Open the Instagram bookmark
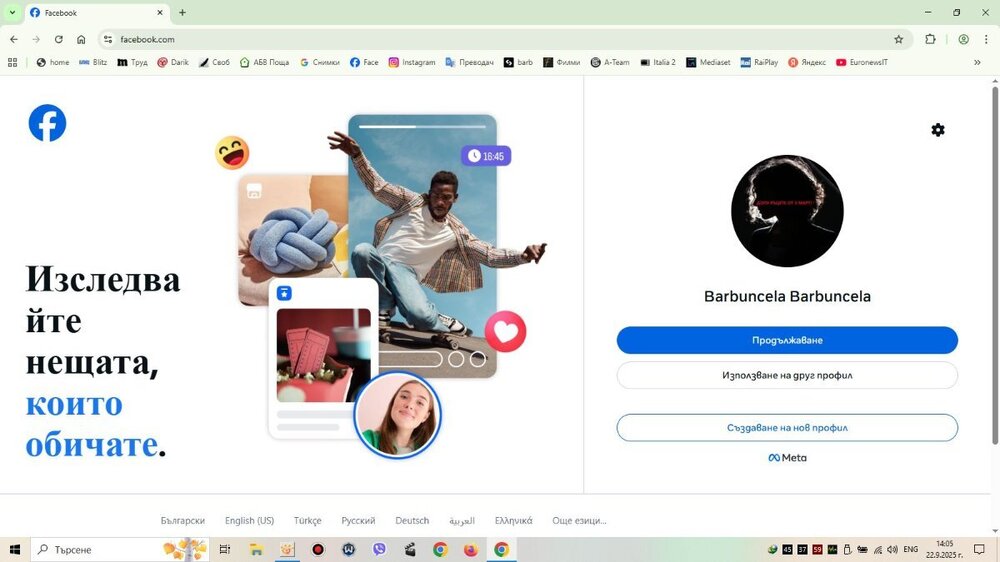 coord(412,62)
